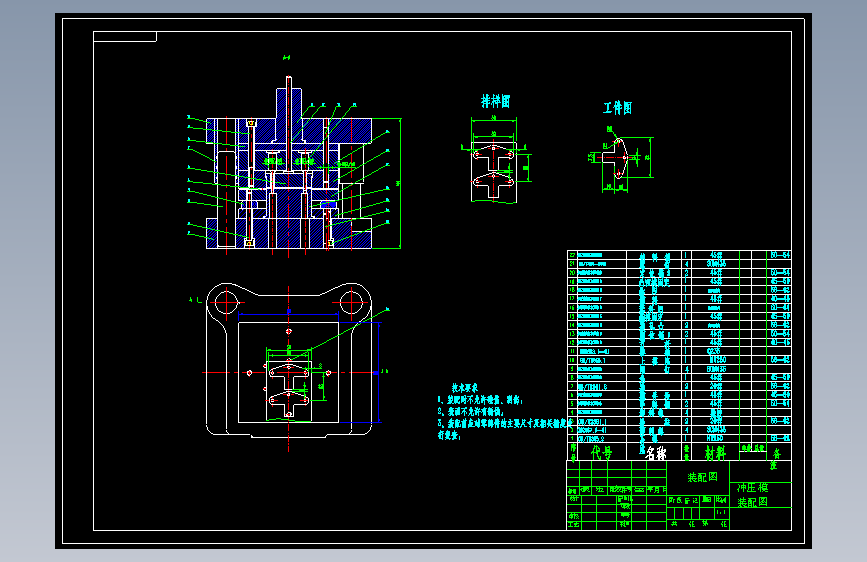Select the Q235 material cell in row 11
The height and width of the screenshot is (562, 867).
coord(714,351)
